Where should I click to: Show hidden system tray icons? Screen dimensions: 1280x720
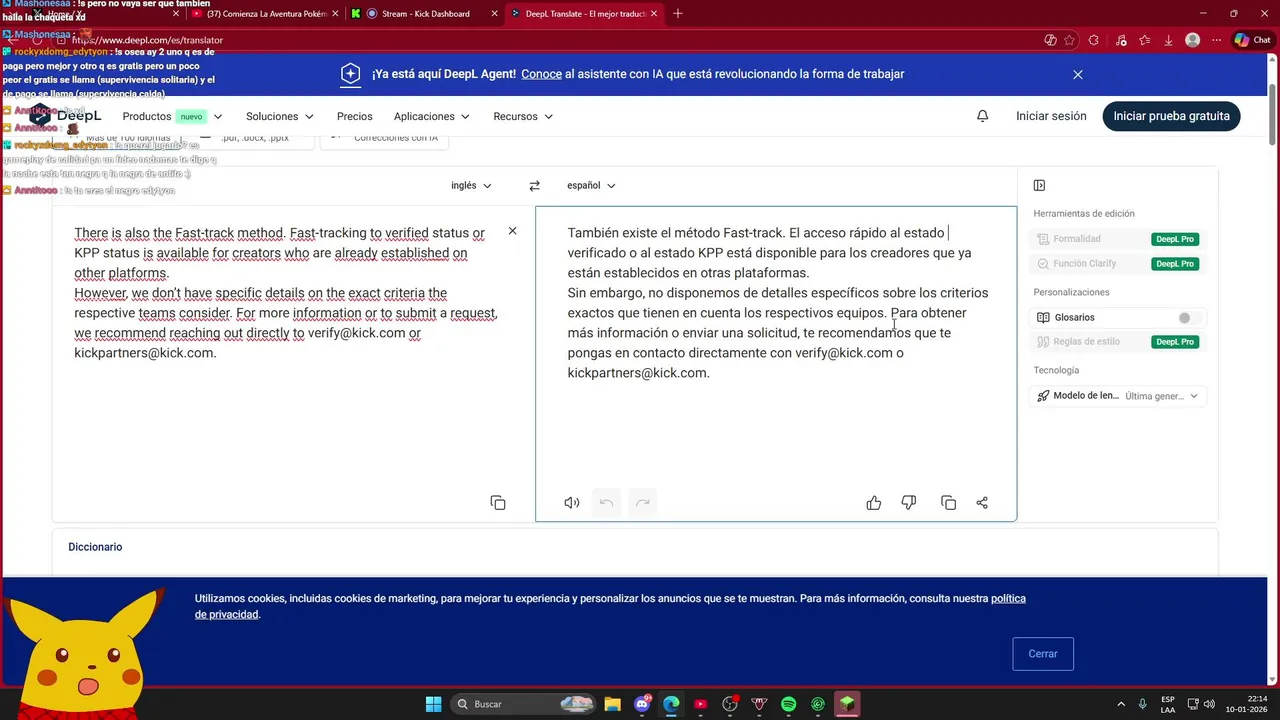(x=1120, y=704)
